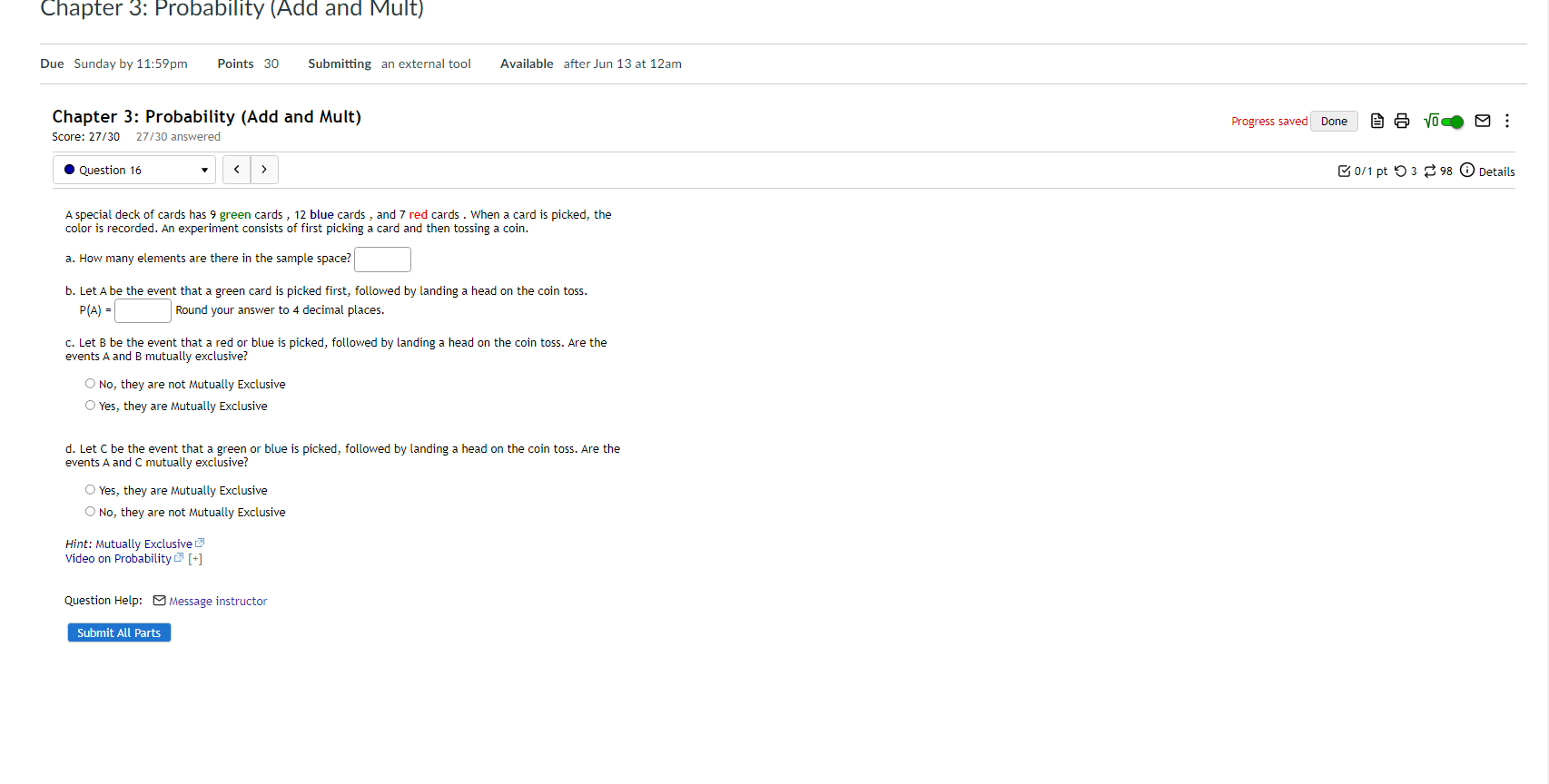Image resolution: width=1549 pixels, height=784 pixels.
Task: Click the Message instructor link
Action: click(x=218, y=602)
